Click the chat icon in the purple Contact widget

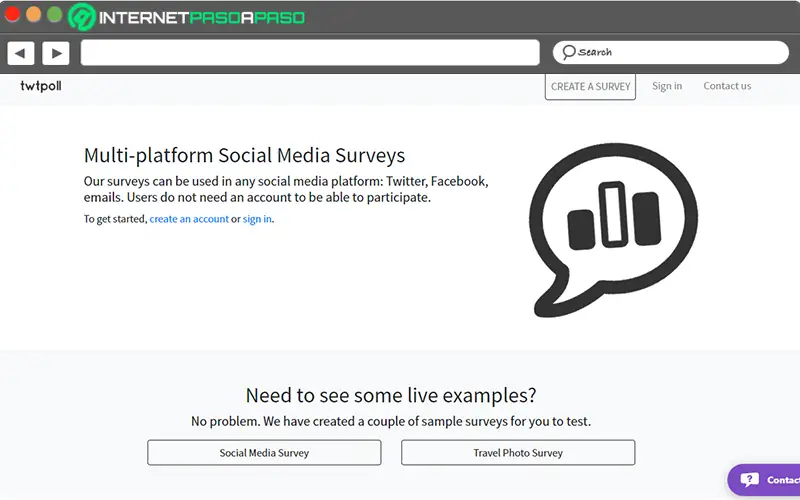coord(747,480)
